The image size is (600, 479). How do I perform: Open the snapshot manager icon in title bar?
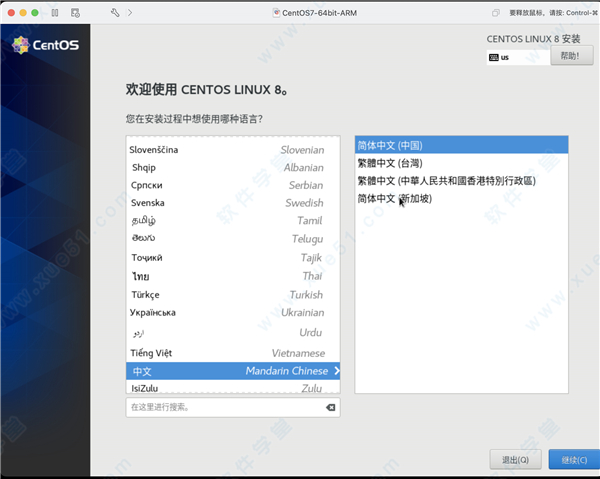click(75, 13)
